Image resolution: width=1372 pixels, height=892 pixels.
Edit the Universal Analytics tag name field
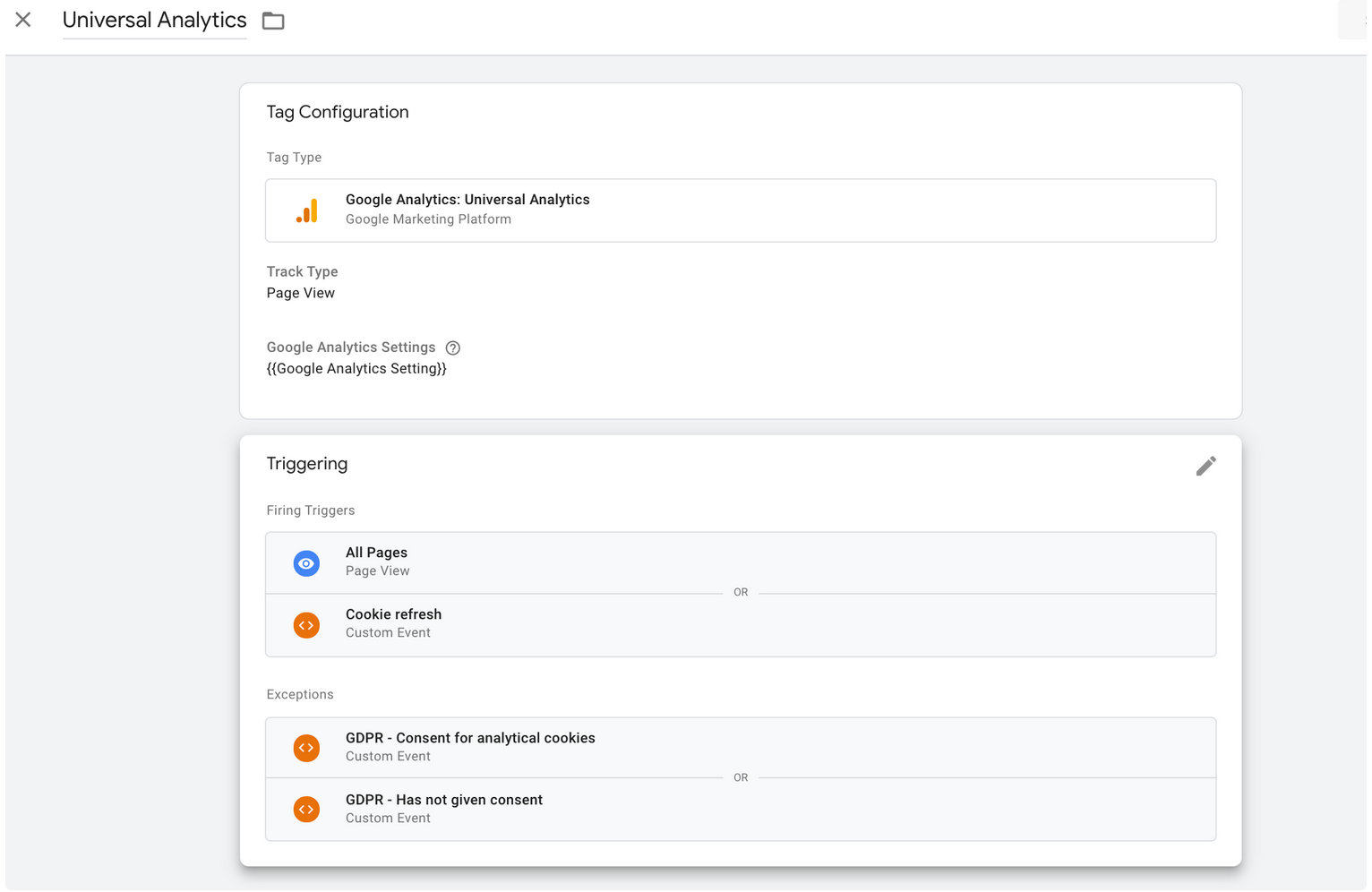click(154, 21)
